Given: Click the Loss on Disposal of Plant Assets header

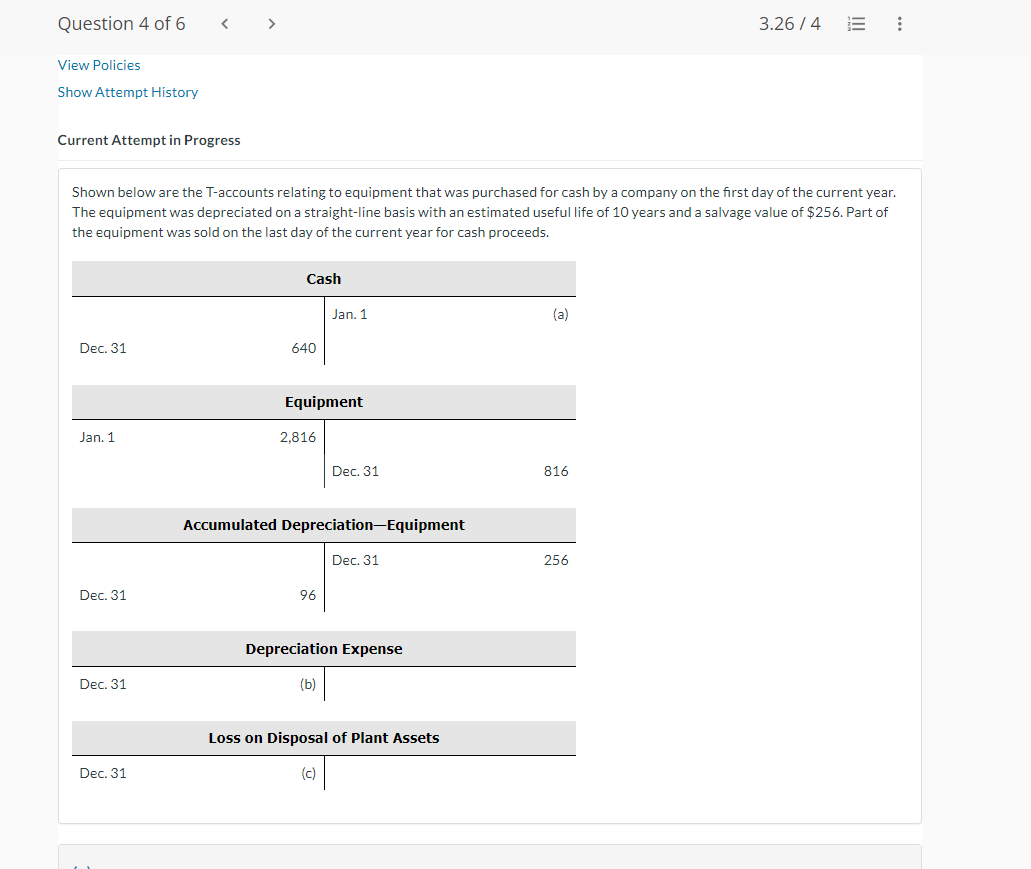Looking at the screenshot, I should (x=323, y=737).
